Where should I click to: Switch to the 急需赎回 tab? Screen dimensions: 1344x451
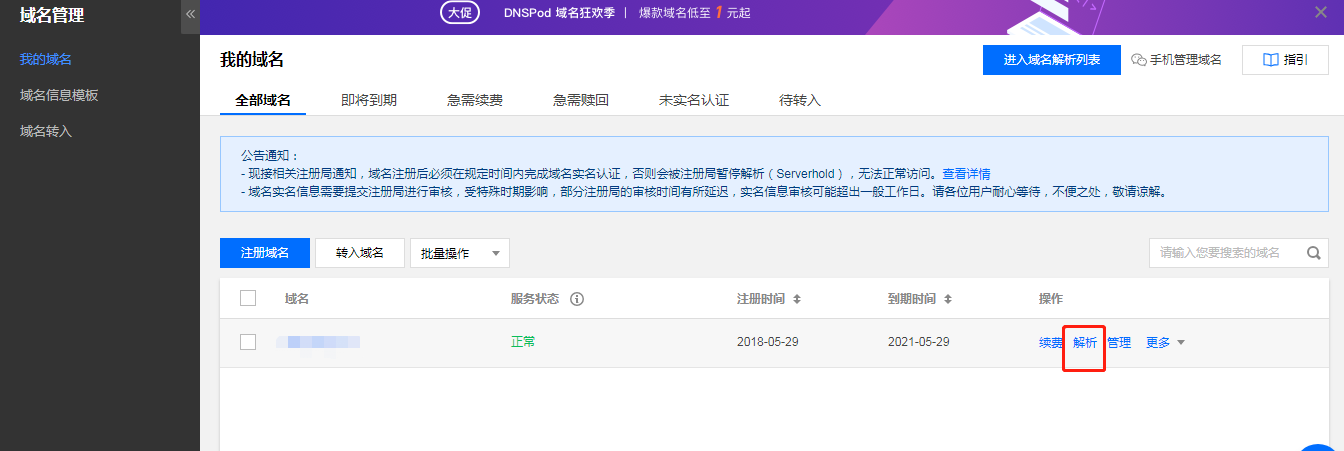[x=581, y=100]
